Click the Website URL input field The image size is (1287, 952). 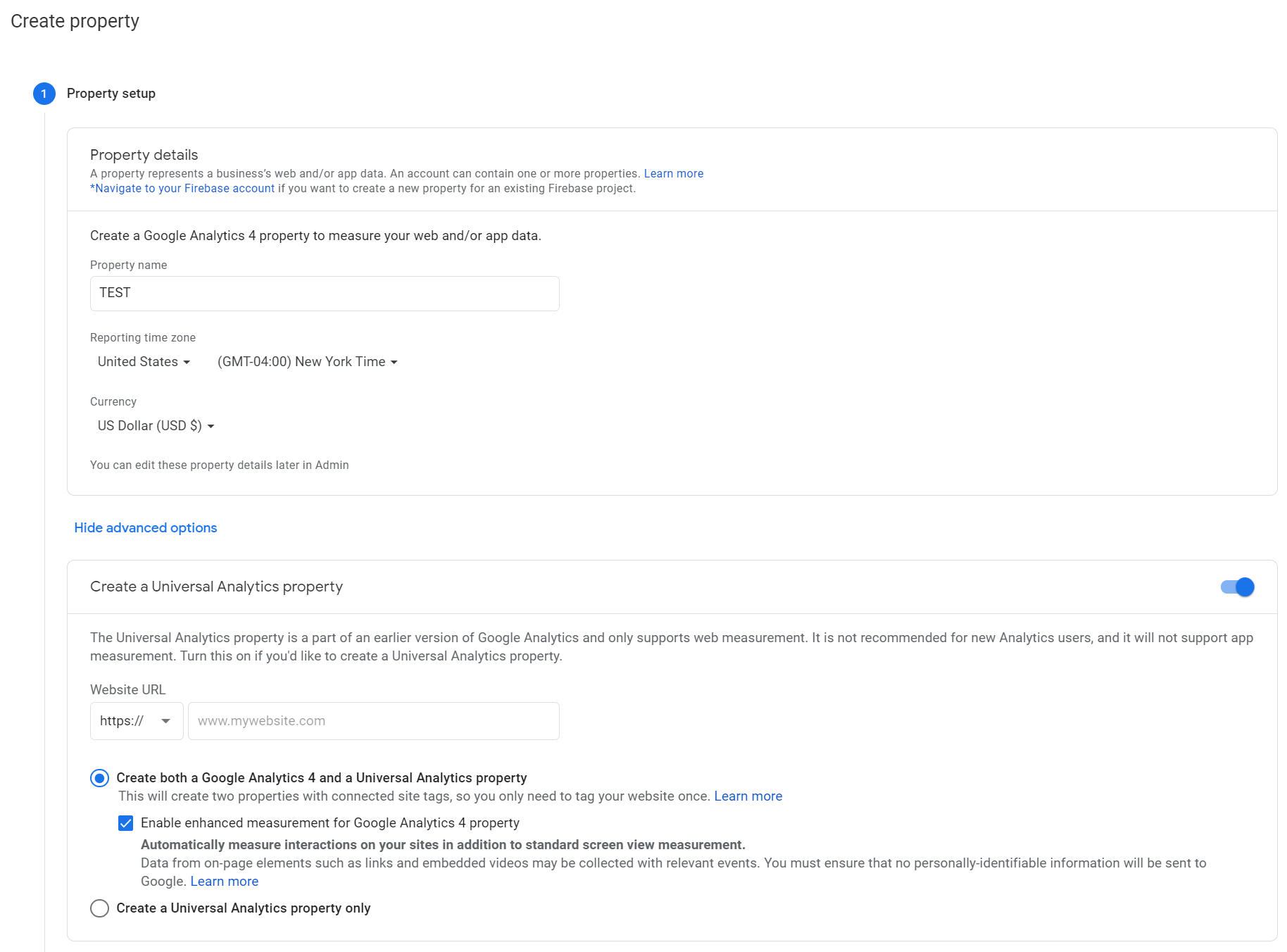click(x=373, y=721)
